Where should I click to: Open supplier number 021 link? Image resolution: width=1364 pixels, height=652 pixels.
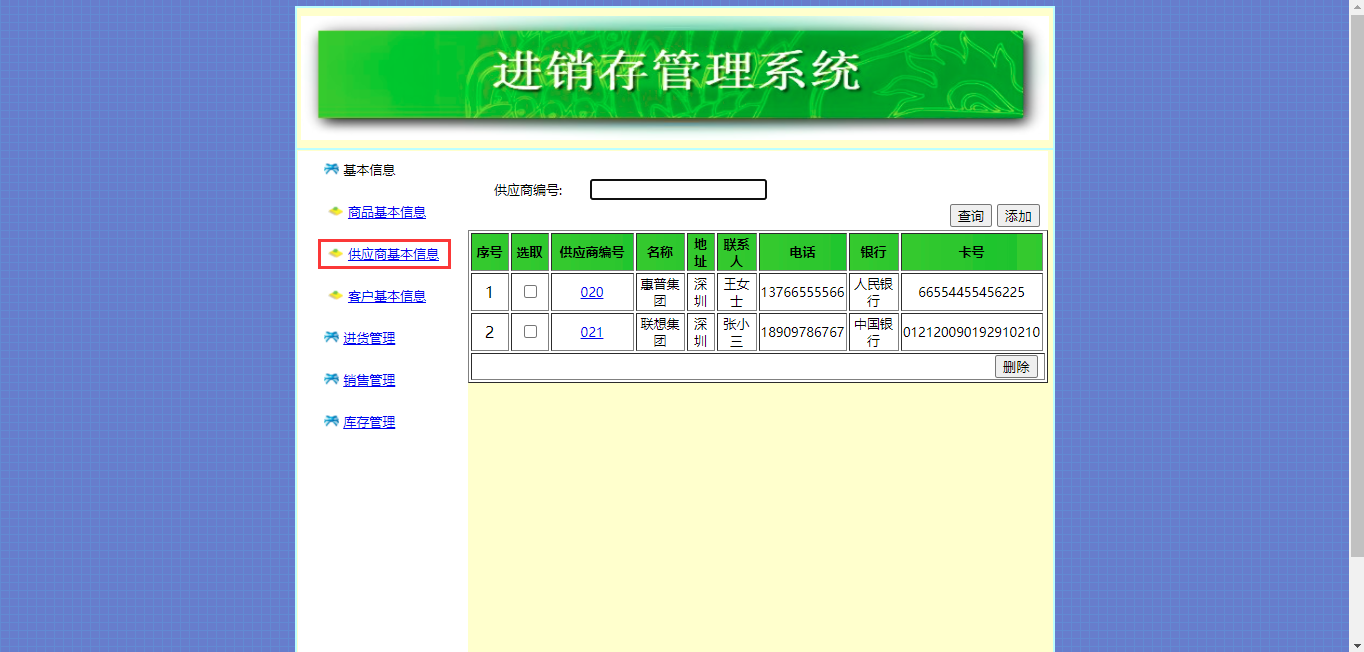coord(592,332)
